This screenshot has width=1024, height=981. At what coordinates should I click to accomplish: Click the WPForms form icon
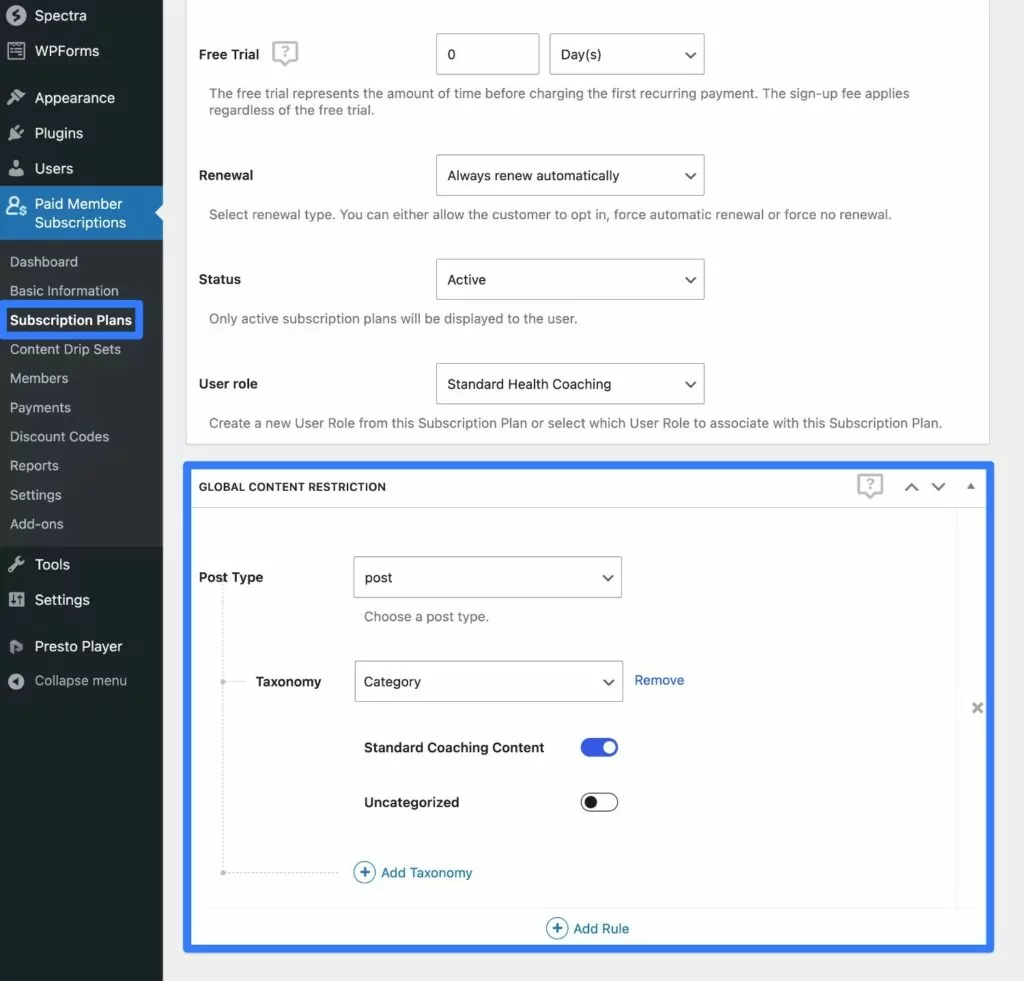(16, 50)
